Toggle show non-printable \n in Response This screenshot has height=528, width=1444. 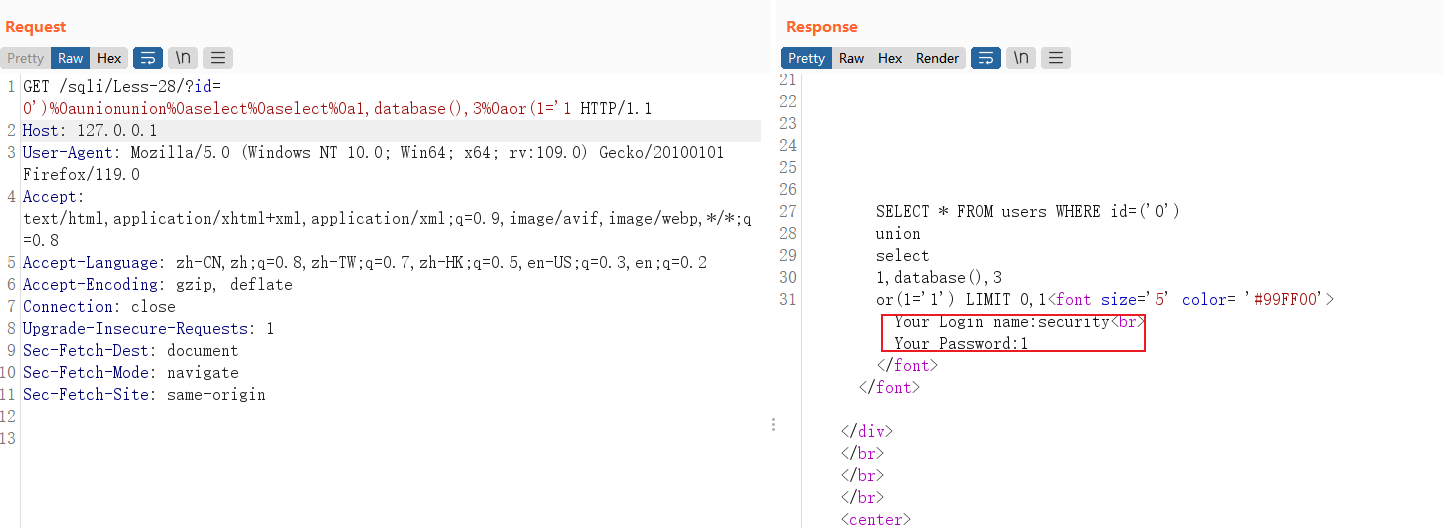(x=1020, y=58)
